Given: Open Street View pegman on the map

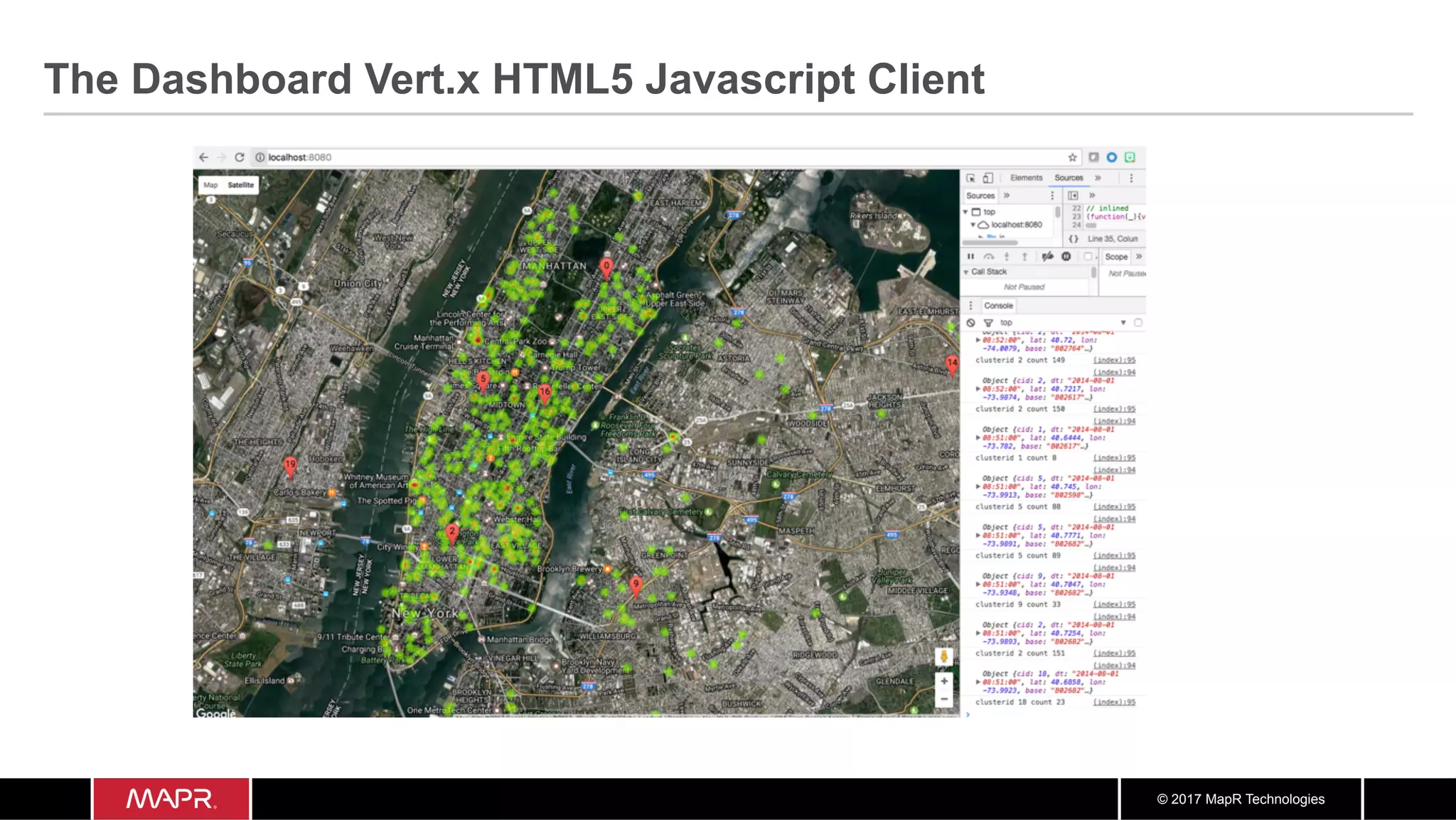Looking at the screenshot, I should [x=944, y=657].
